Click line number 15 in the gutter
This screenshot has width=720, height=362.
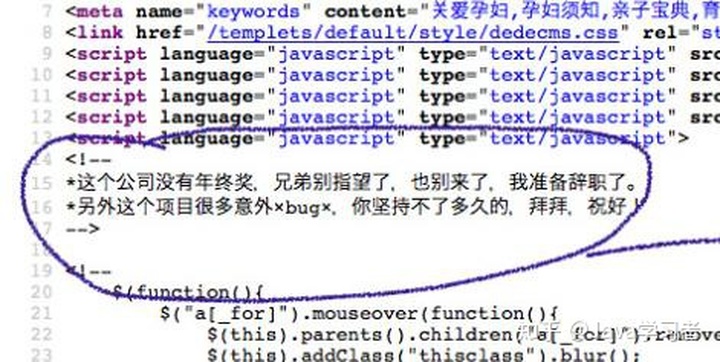click(41, 184)
